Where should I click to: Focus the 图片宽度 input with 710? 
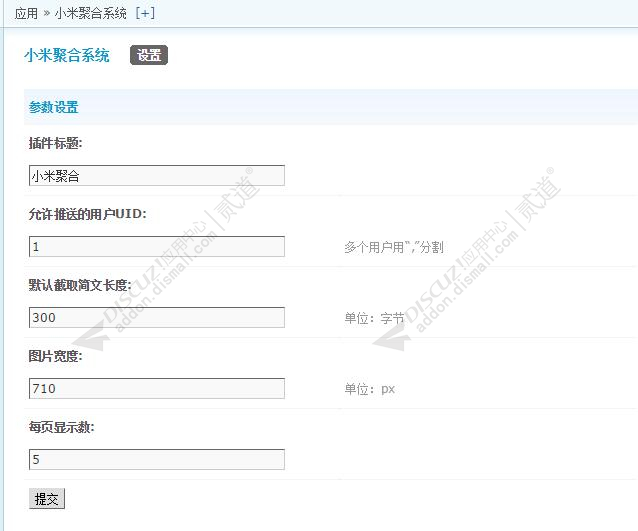(x=157, y=388)
